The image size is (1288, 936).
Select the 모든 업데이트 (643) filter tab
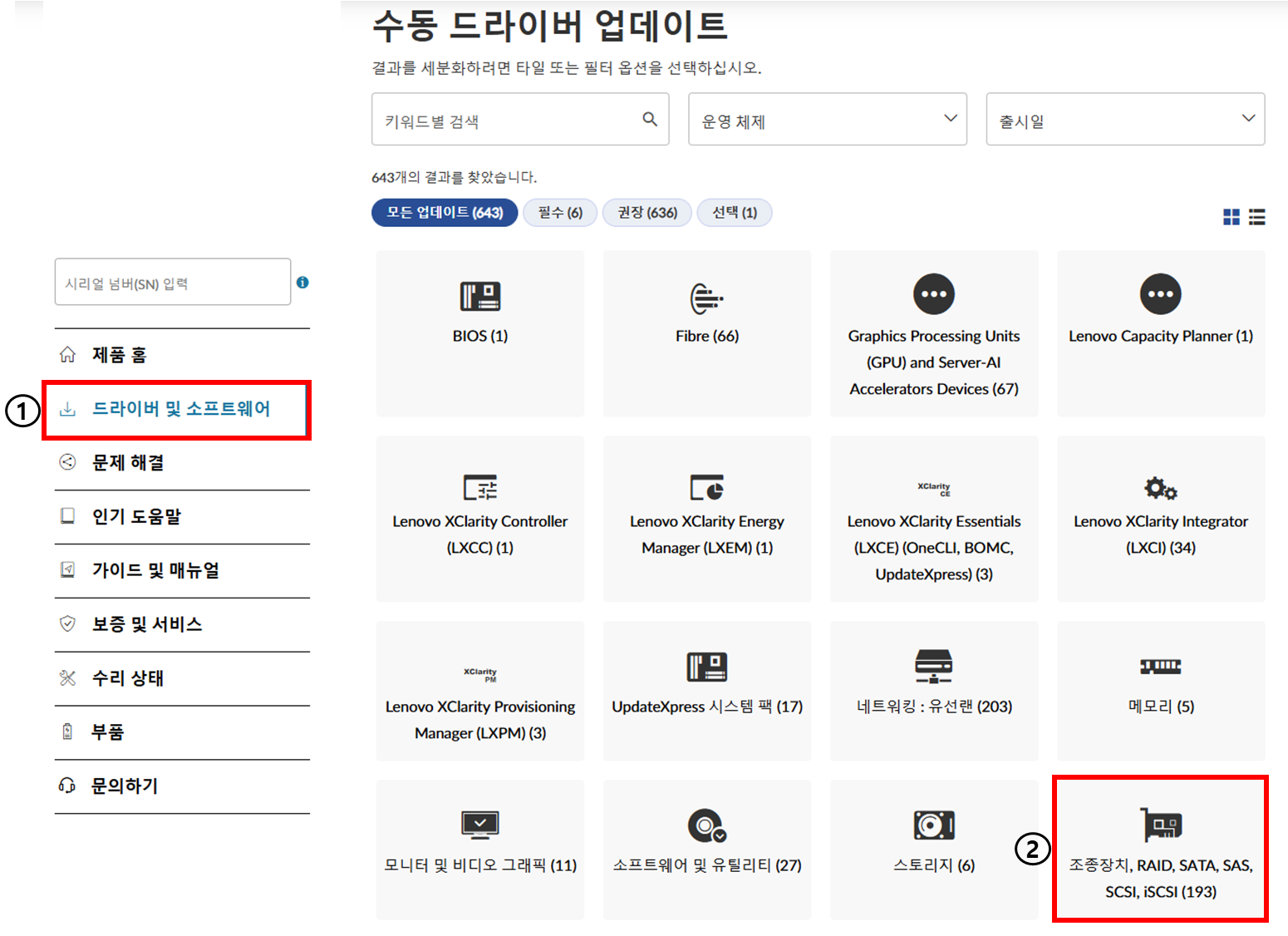pyautogui.click(x=445, y=213)
